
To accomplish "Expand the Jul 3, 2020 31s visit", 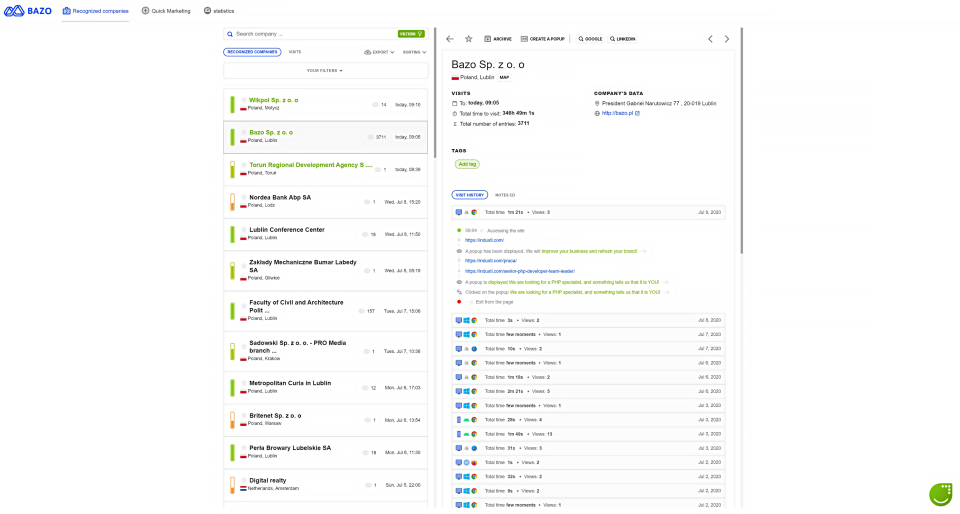I will click(x=588, y=448).
